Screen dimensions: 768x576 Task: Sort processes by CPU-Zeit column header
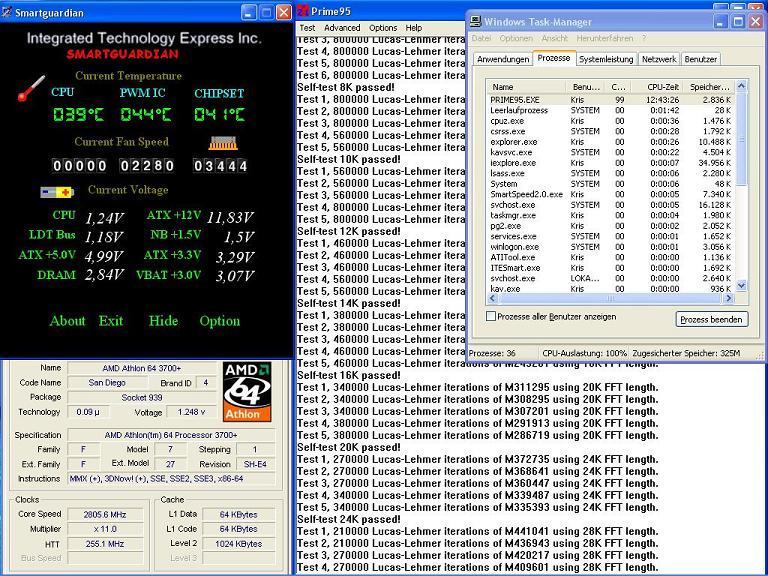[656, 87]
